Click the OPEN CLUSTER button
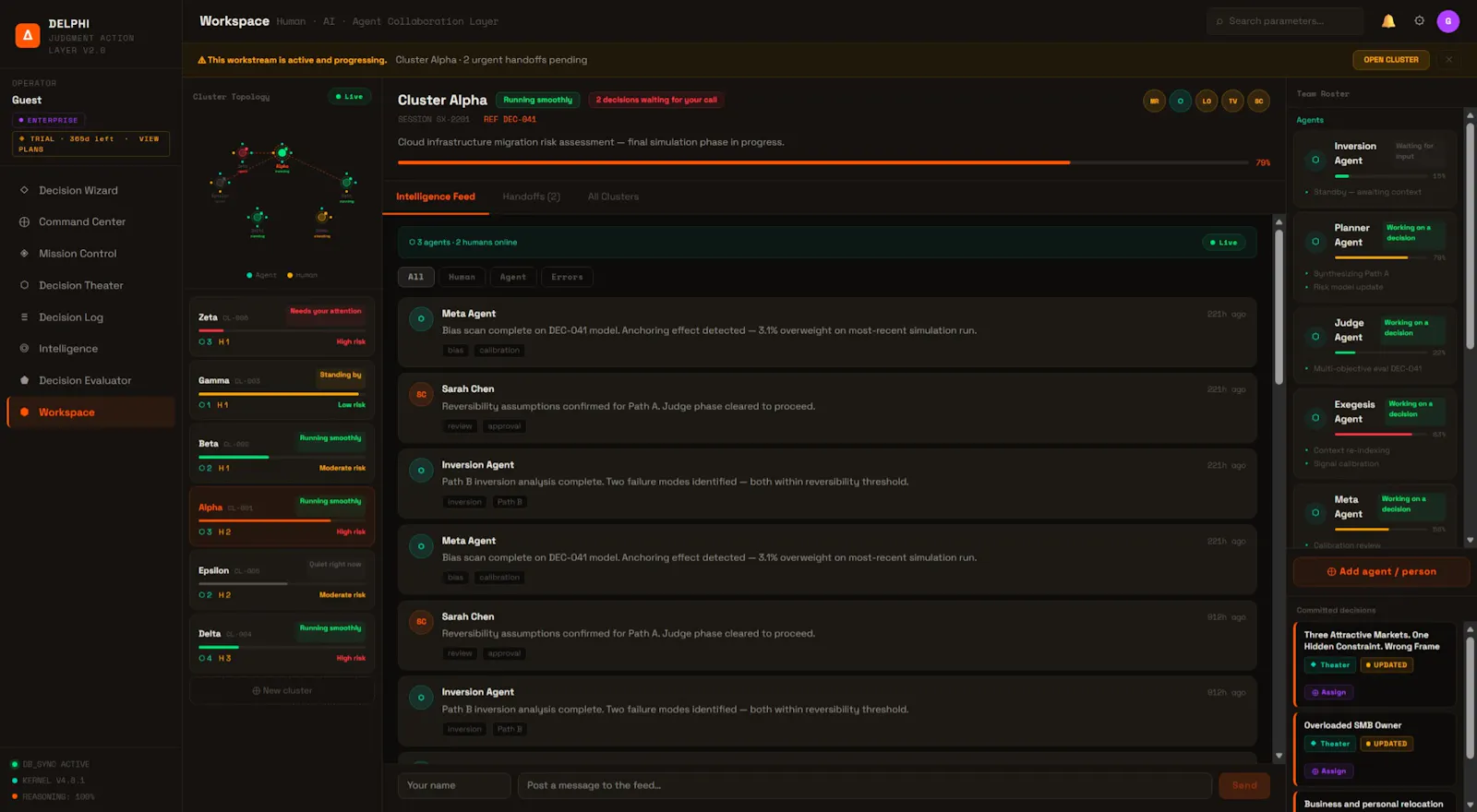Image resolution: width=1477 pixels, height=812 pixels. [1391, 60]
